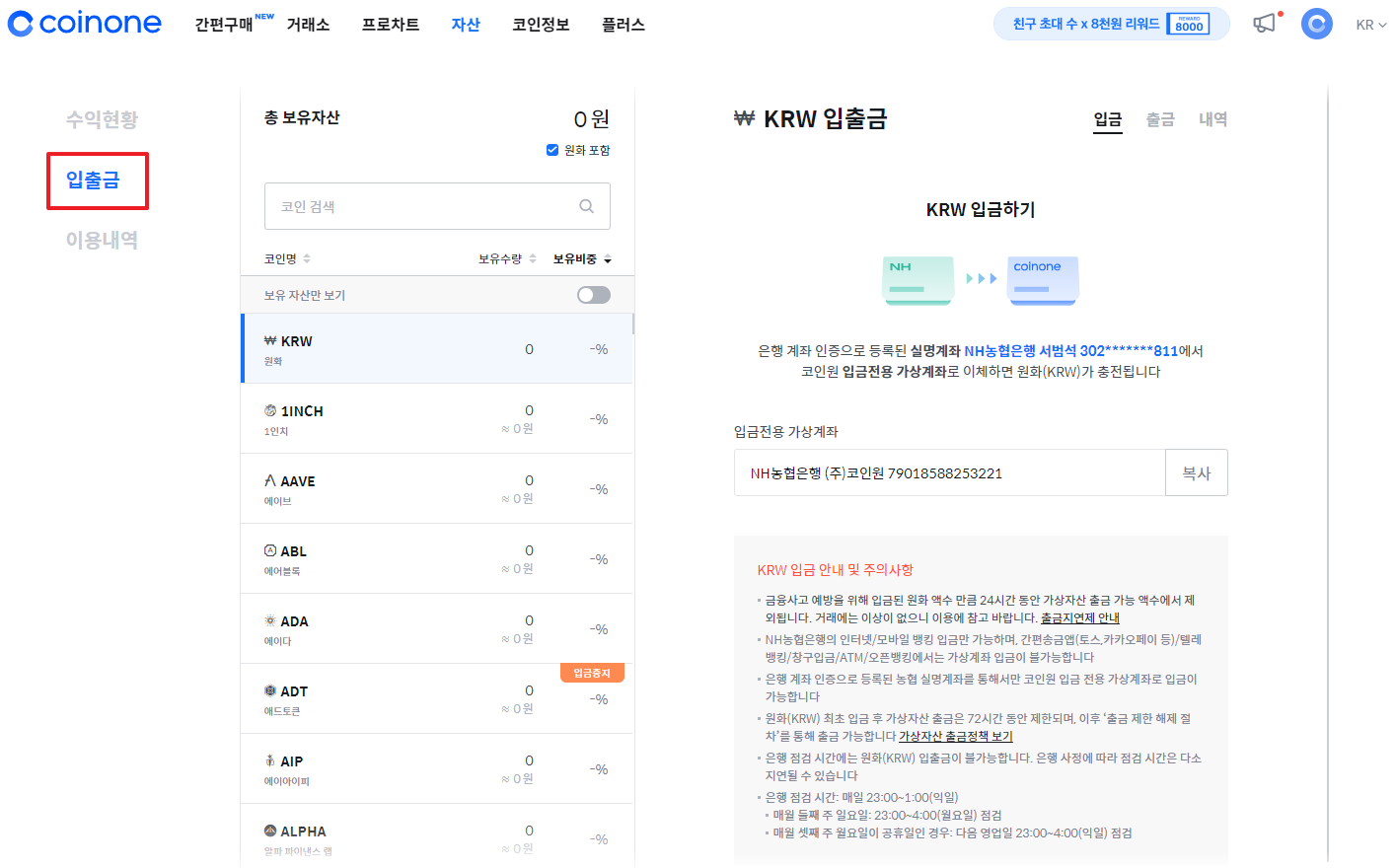The image size is (1395, 868).
Task: Click the coin list scrollbar
Action: [x=633, y=324]
